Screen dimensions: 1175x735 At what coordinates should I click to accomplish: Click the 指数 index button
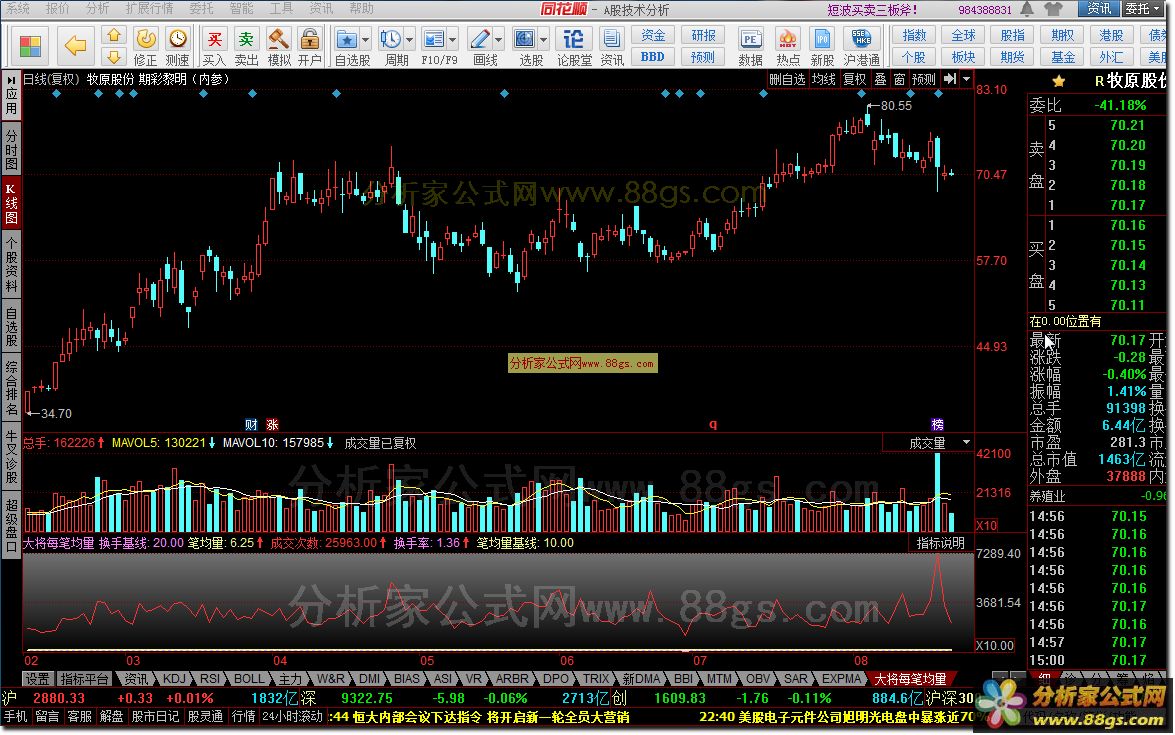tap(913, 35)
